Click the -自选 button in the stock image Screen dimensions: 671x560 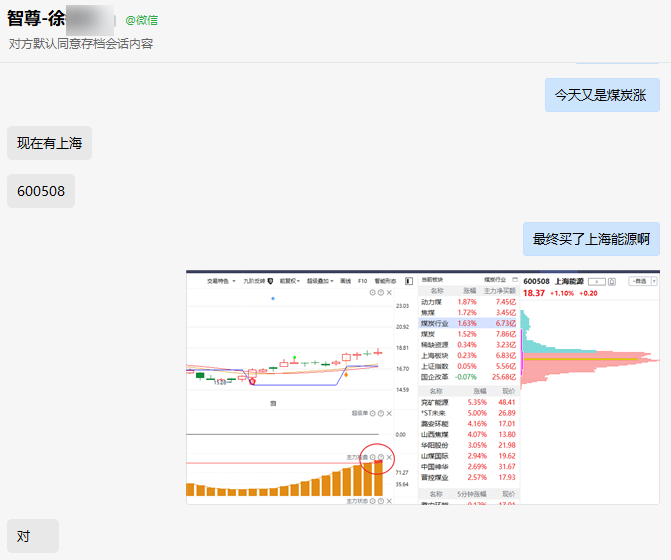point(639,281)
